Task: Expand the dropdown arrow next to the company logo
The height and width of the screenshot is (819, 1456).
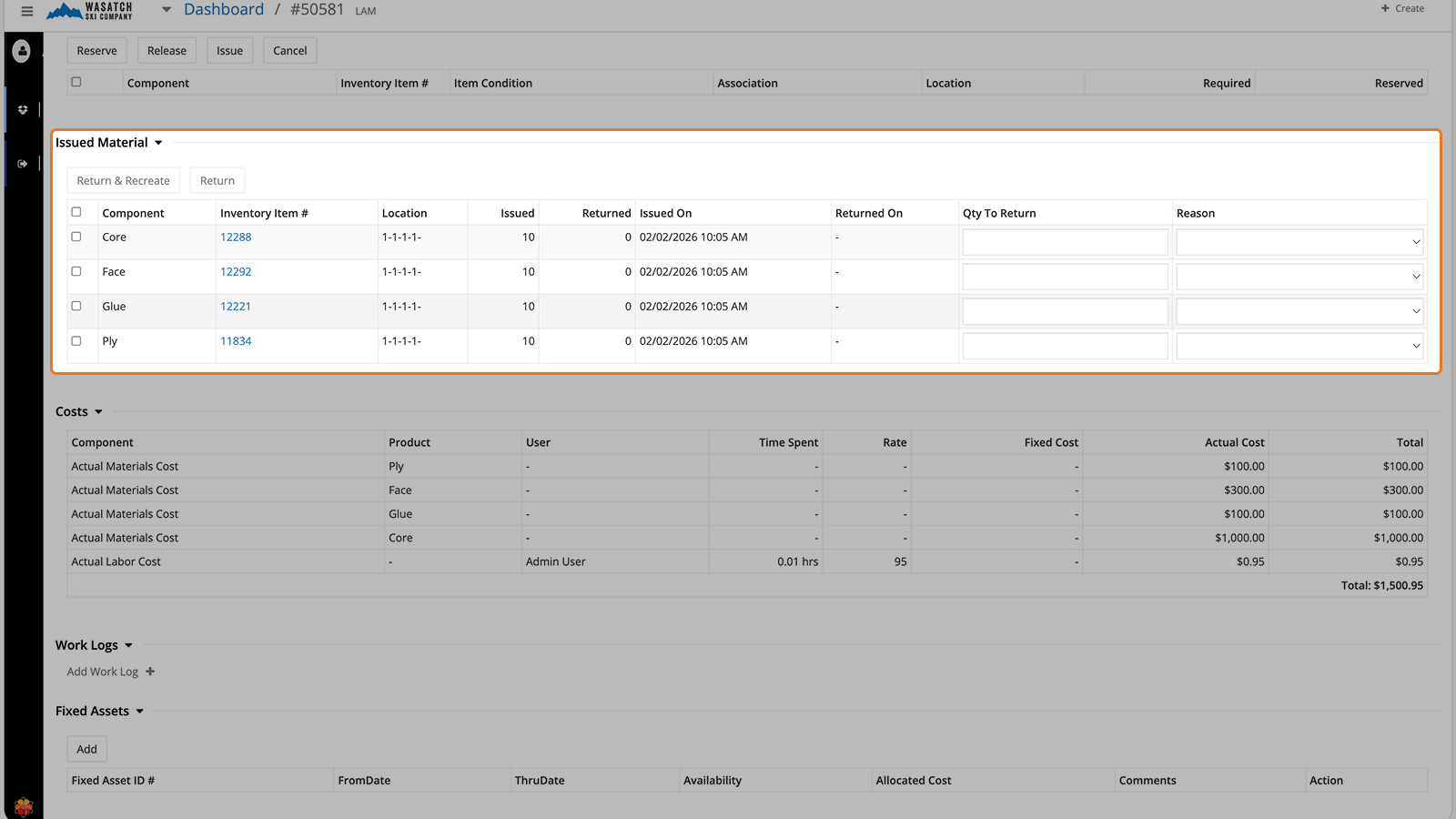Action: pyautogui.click(x=167, y=10)
